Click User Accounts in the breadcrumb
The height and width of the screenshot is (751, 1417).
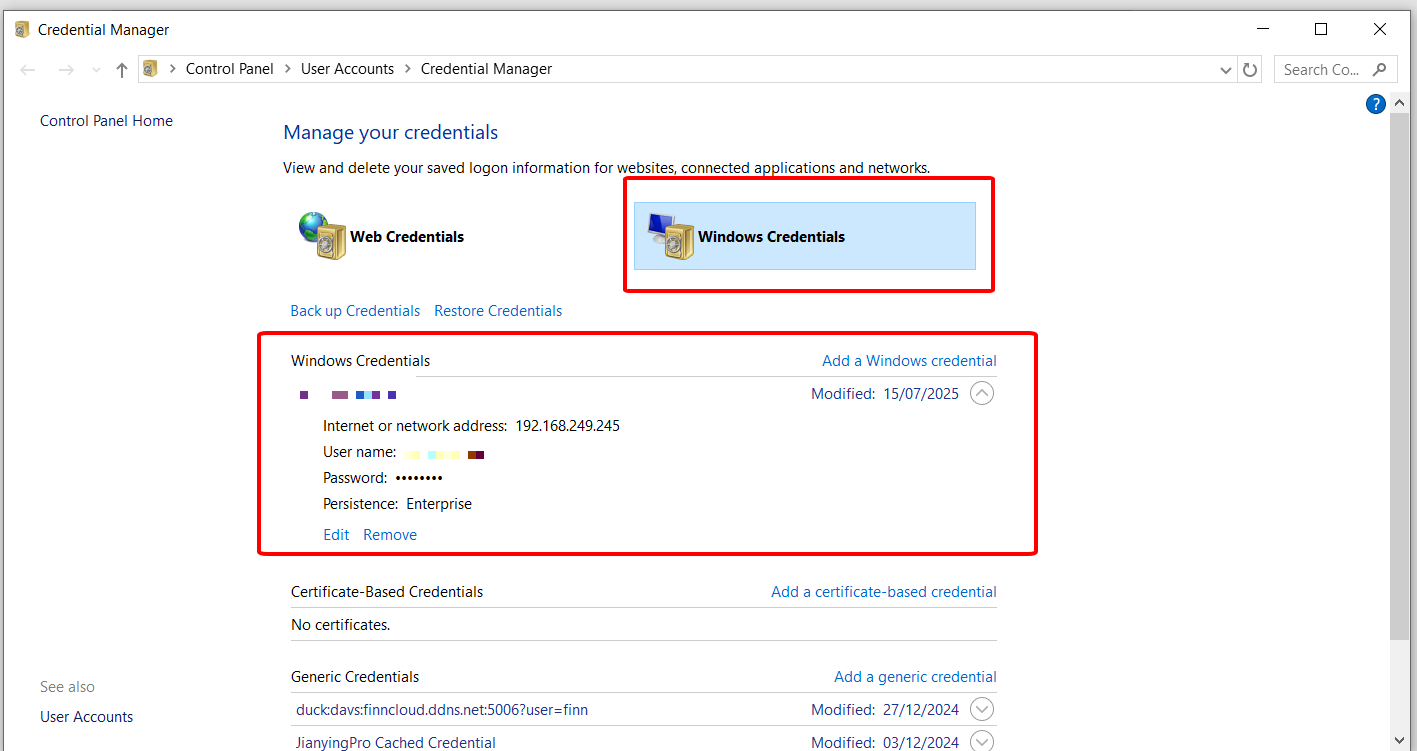click(x=347, y=69)
